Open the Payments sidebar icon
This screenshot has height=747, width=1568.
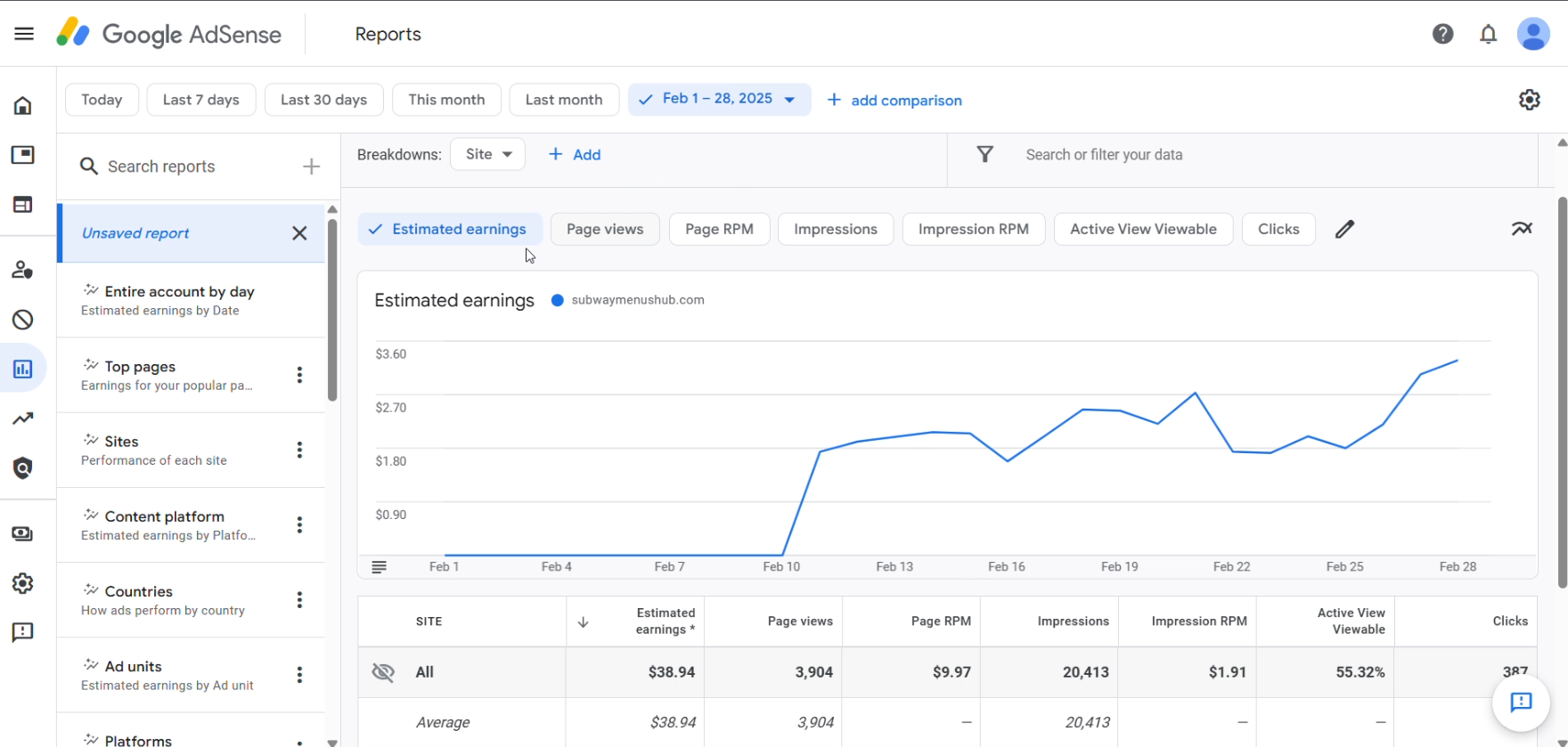pos(23,533)
